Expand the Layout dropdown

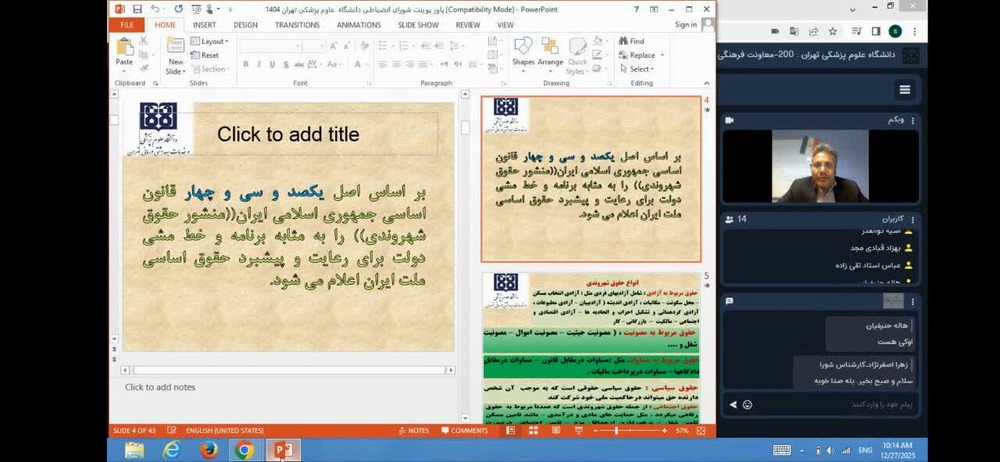point(214,41)
